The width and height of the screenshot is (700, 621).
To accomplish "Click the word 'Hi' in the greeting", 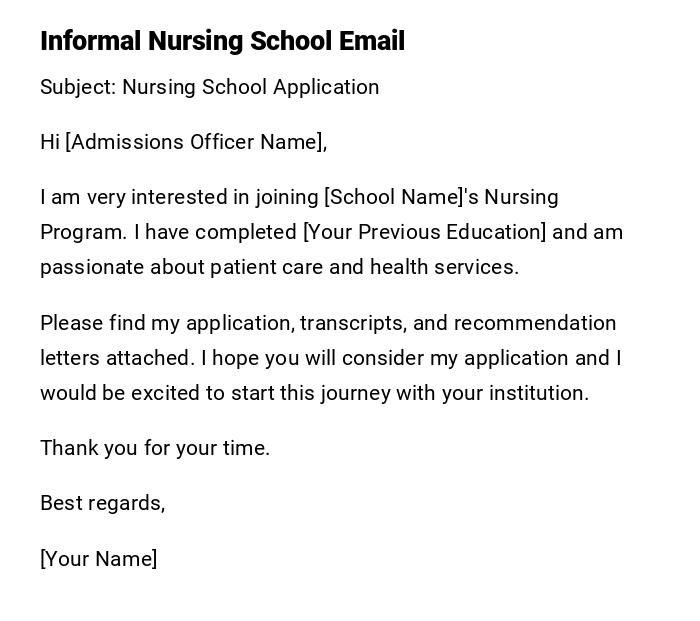I will click(50, 142).
